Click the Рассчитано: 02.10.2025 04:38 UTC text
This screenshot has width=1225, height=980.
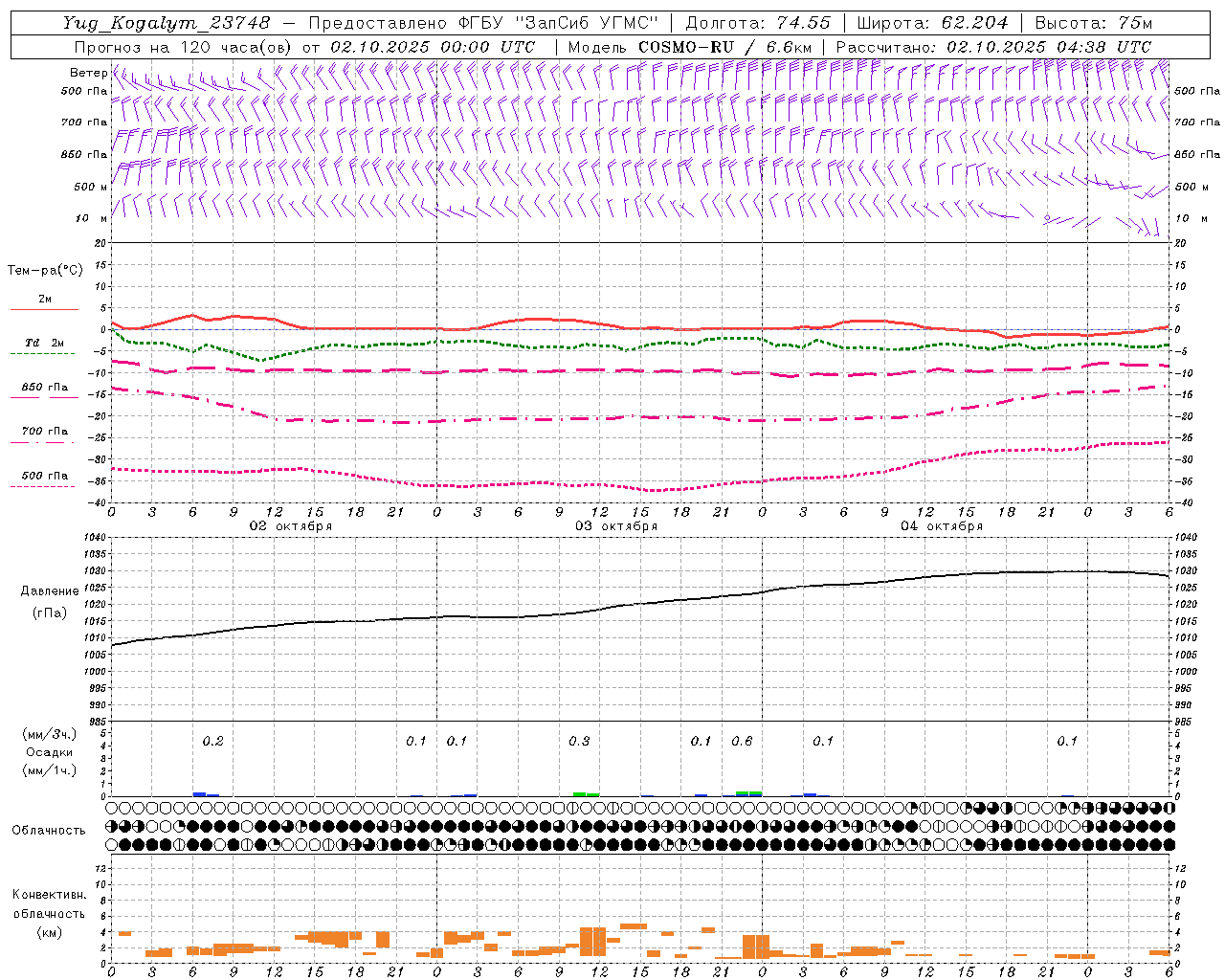[993, 46]
